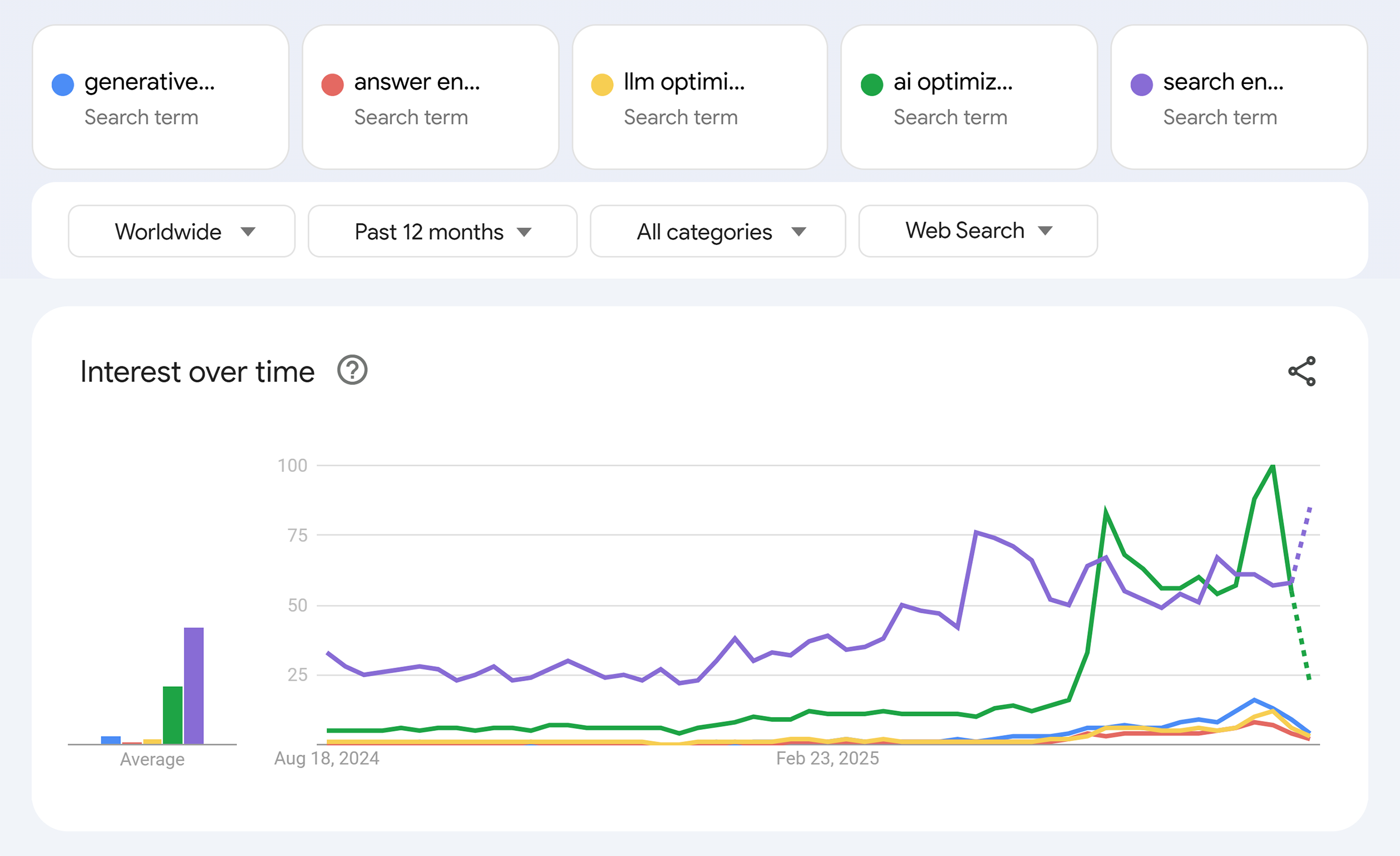Open the Past 12 months time range dropdown
The height and width of the screenshot is (856, 1400).
[x=442, y=231]
